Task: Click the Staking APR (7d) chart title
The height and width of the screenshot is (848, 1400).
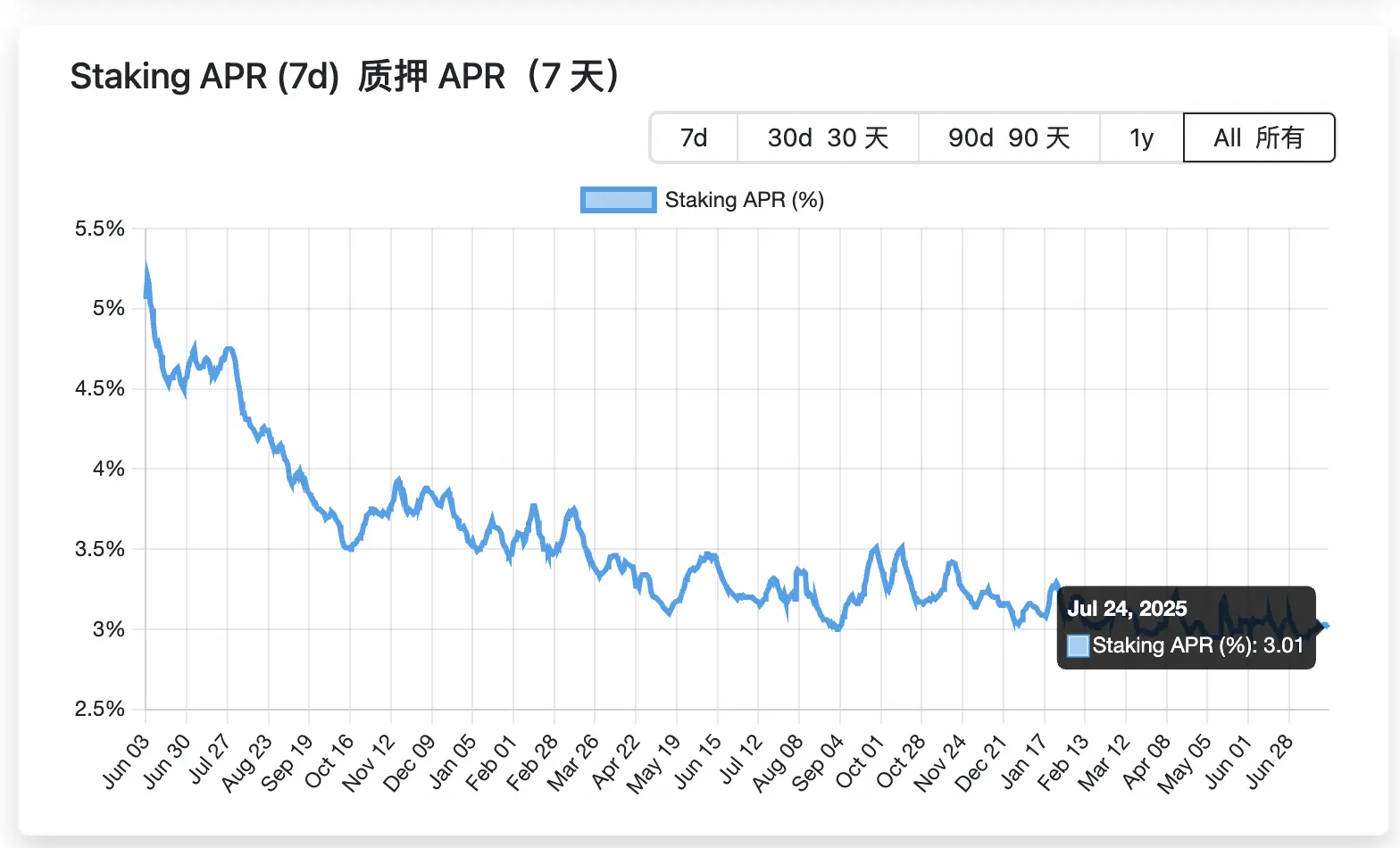Action: (x=204, y=77)
